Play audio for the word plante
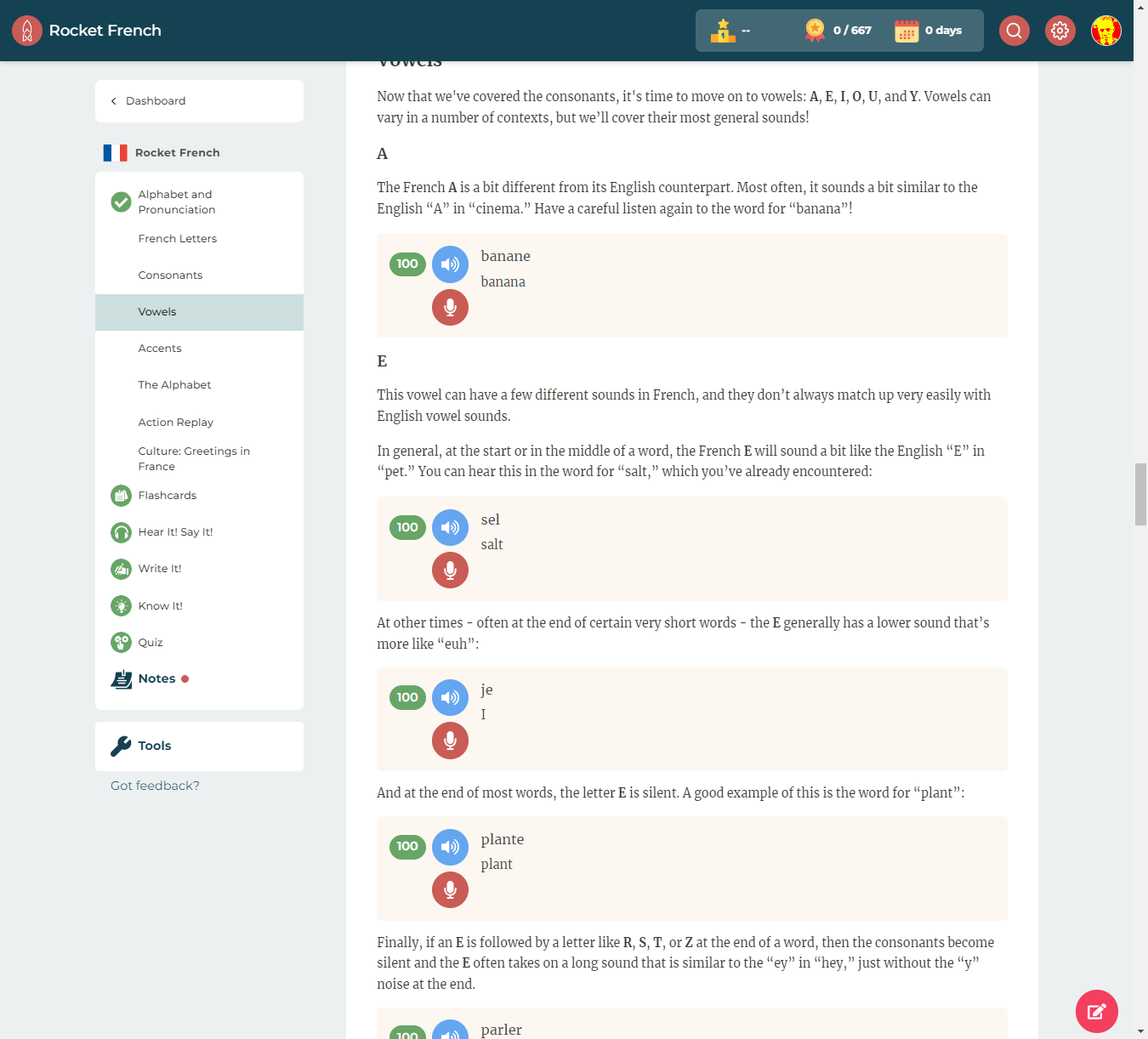Viewport: 1148px width, 1039px height. (x=451, y=847)
